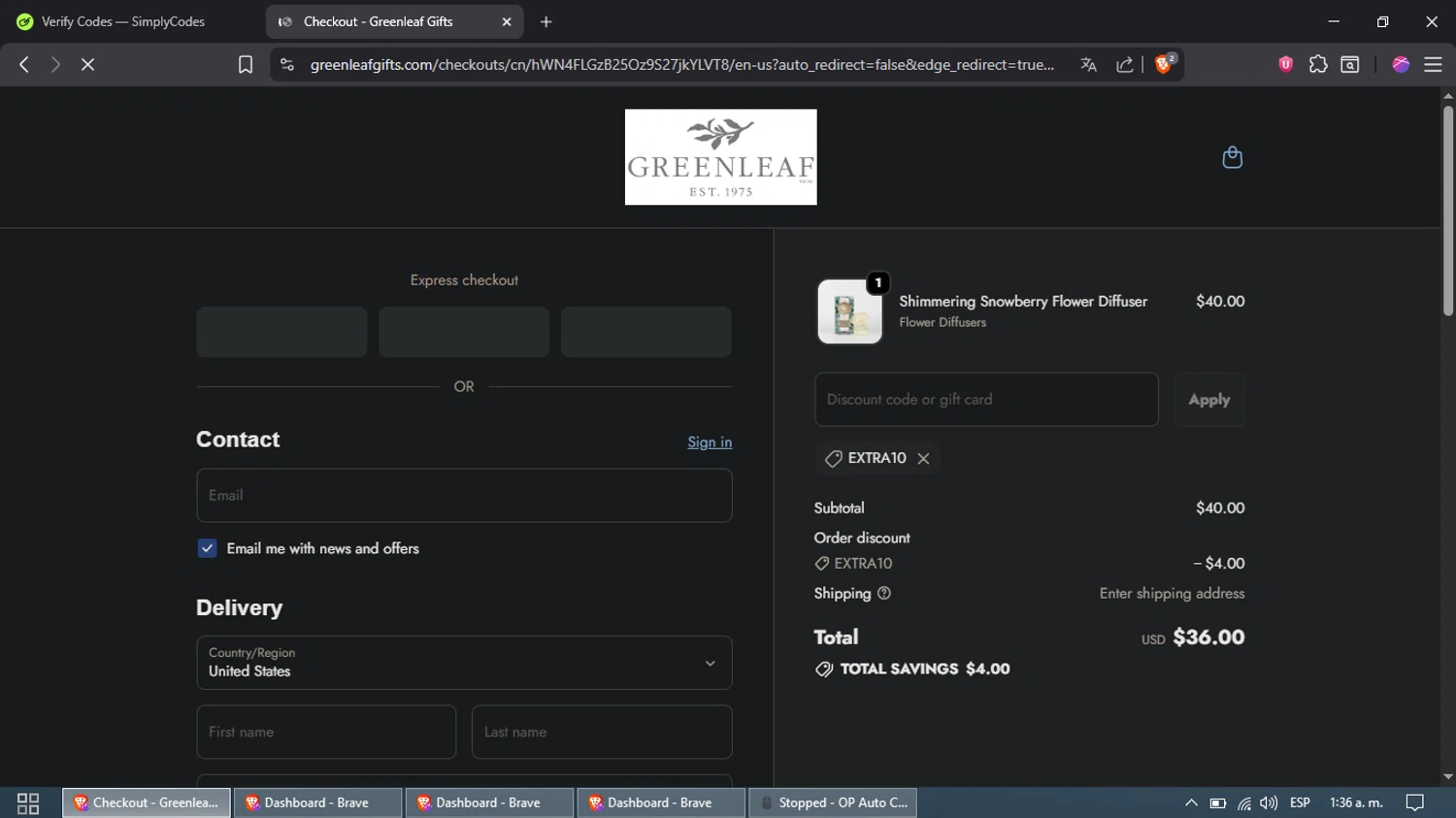
Task: Click the Snowberry Flower Diffuser product thumbnail
Action: 850,311
